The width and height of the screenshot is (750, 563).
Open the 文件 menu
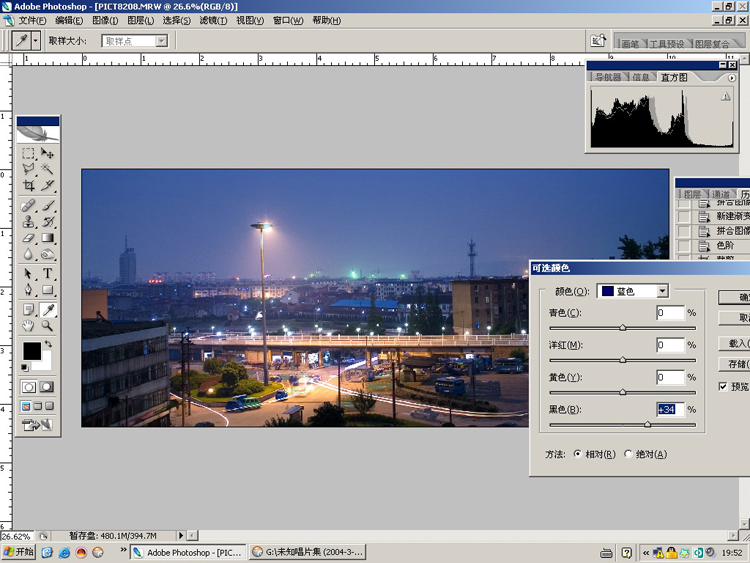point(32,21)
